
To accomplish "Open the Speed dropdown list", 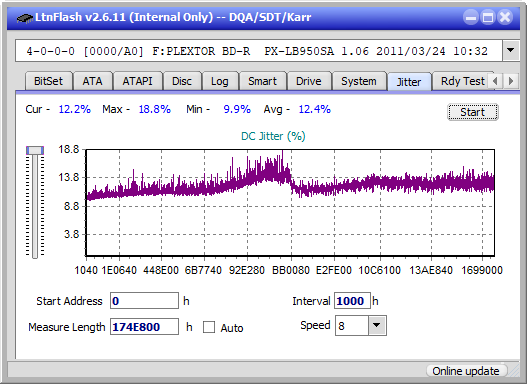I will point(377,325).
